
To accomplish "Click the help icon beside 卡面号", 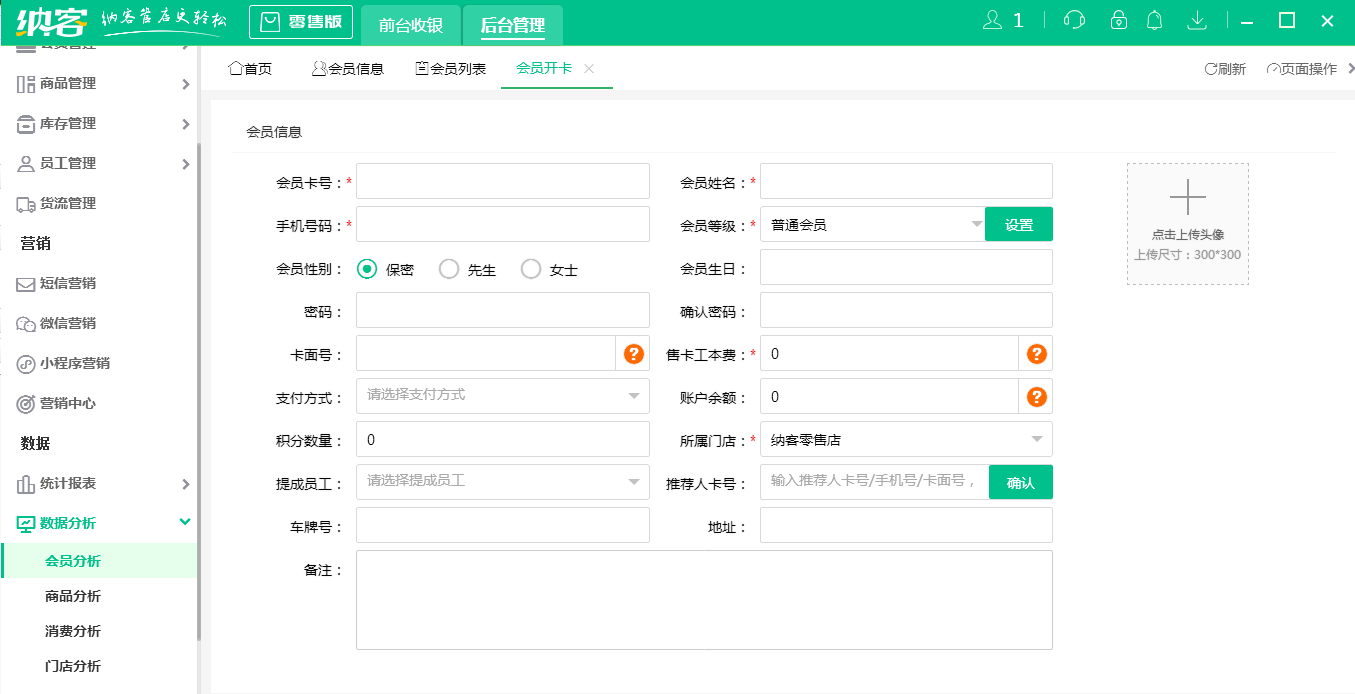I will coord(633,353).
